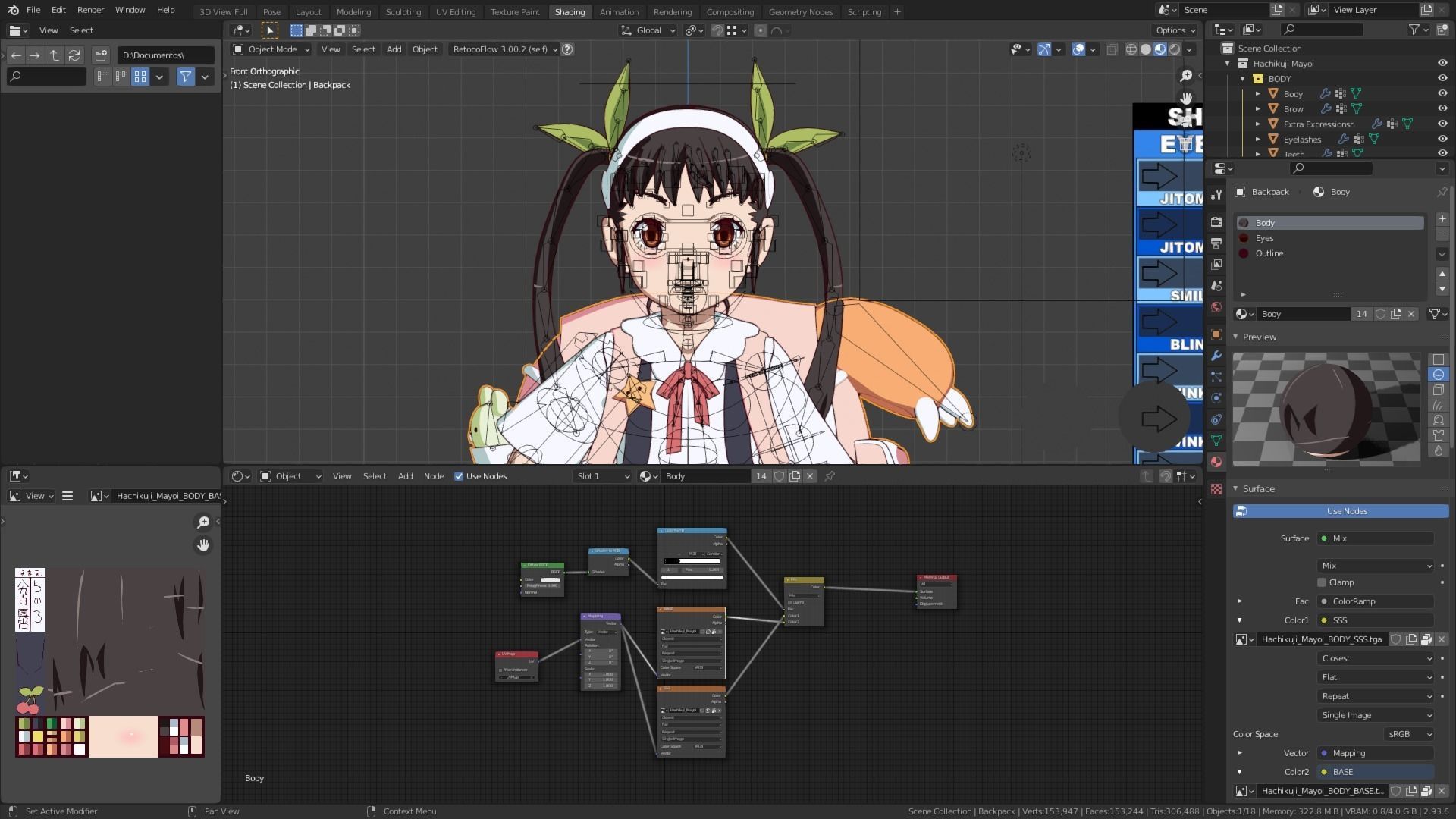This screenshot has width=1456, height=819.
Task: Refresh the file browser list
Action: [x=74, y=55]
